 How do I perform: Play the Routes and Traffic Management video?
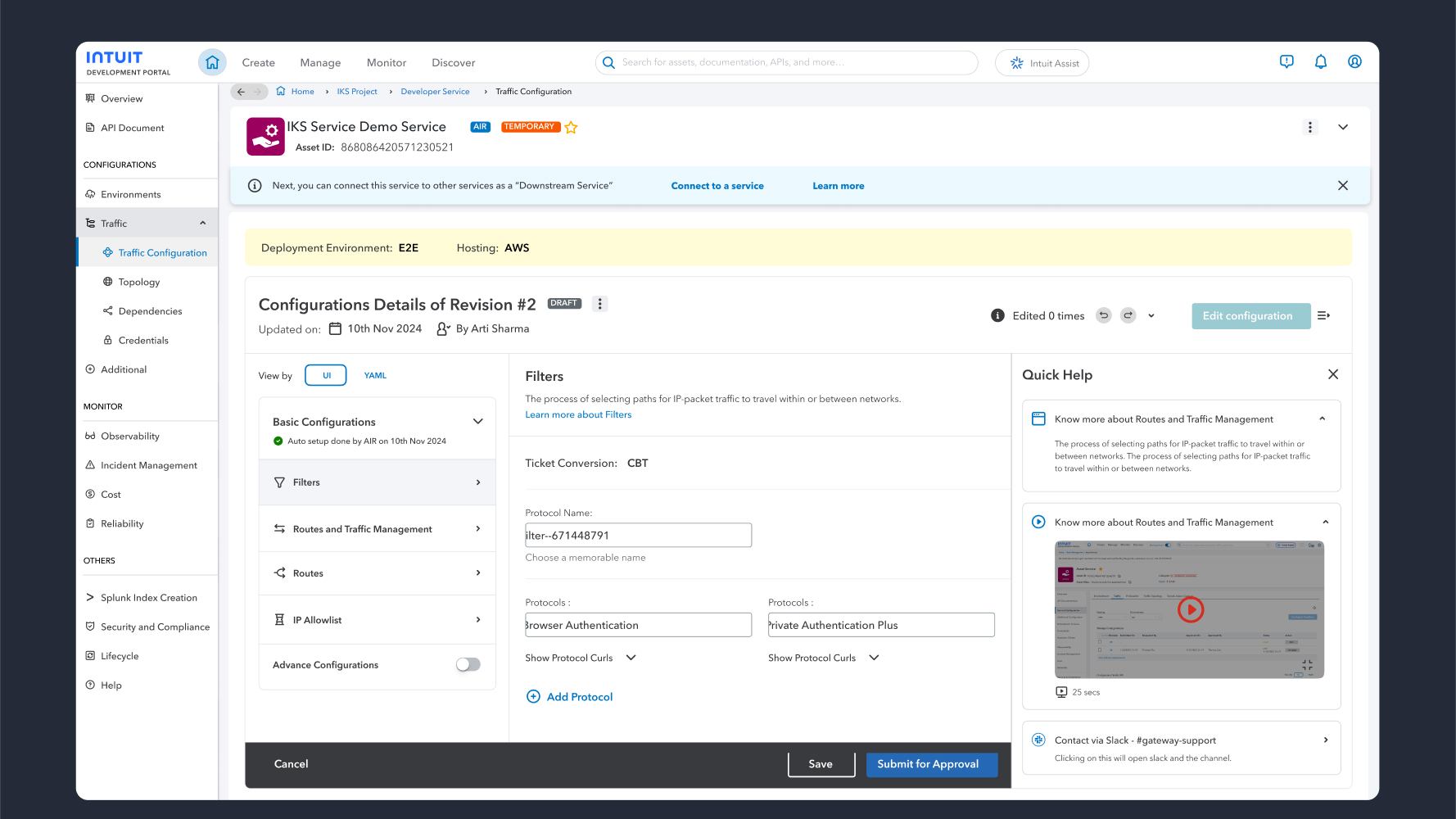point(1190,609)
